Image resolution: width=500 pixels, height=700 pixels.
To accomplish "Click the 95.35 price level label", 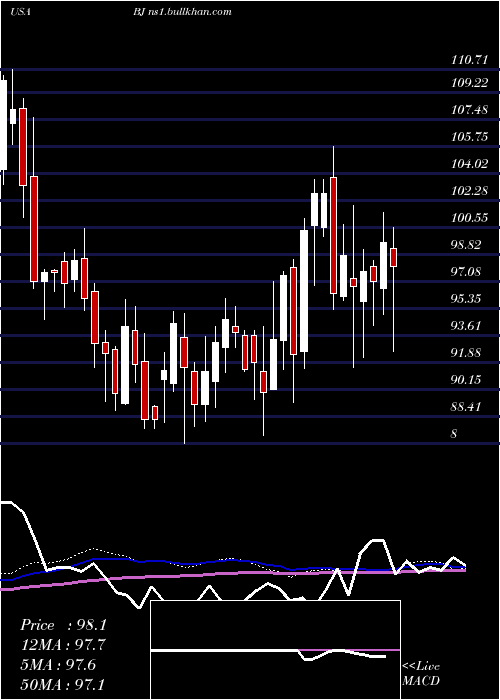I will (x=466, y=299).
